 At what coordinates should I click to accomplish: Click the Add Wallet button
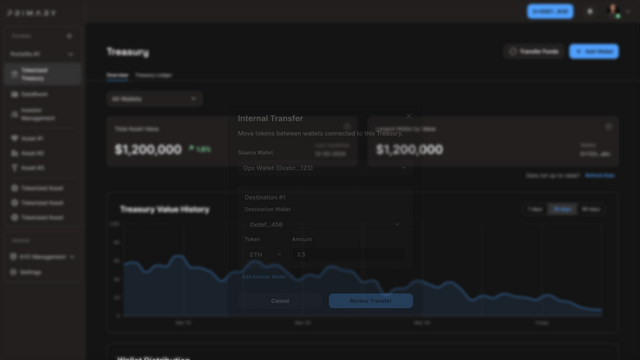[x=594, y=51]
